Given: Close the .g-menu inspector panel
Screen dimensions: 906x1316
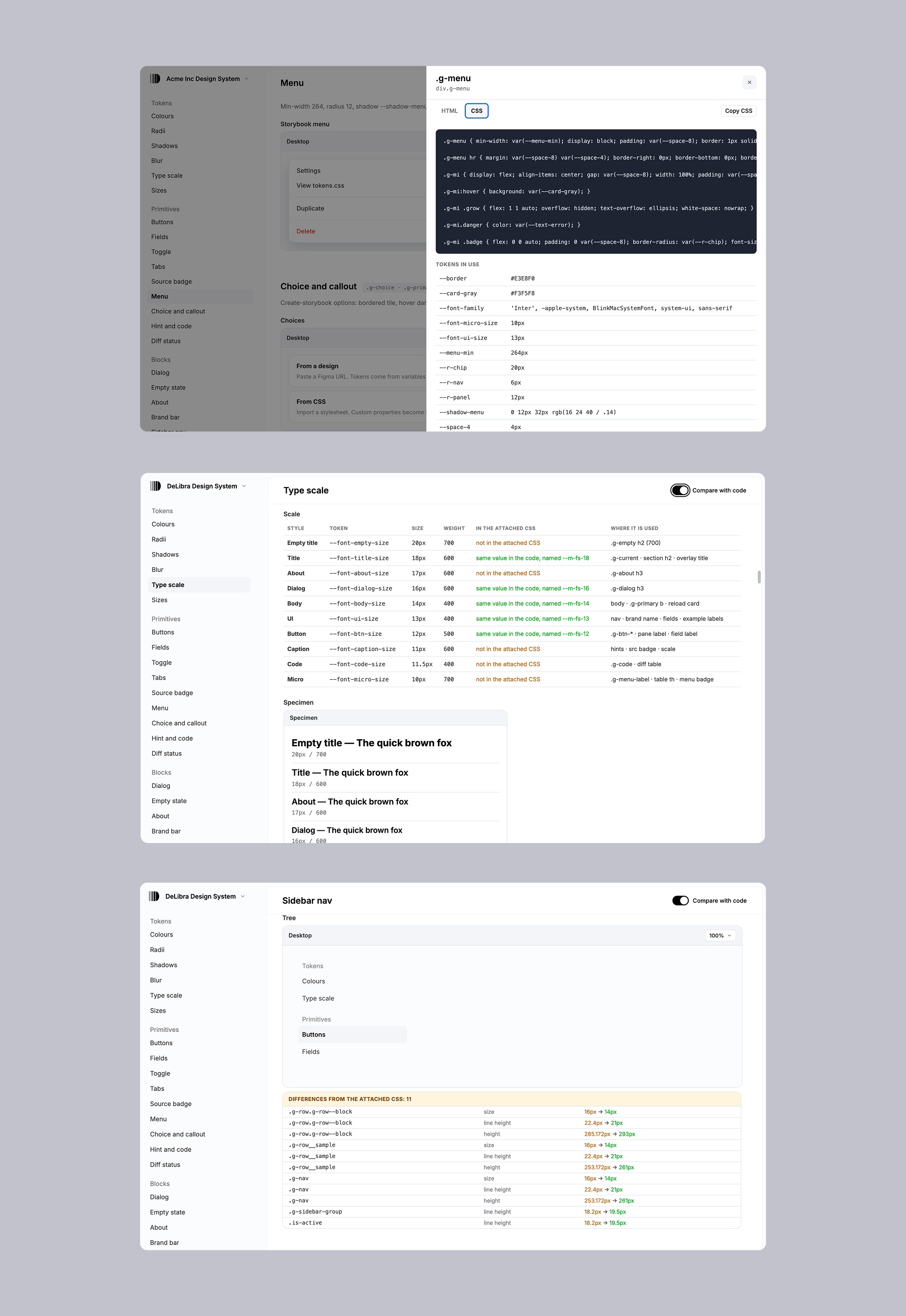Looking at the screenshot, I should (x=749, y=82).
